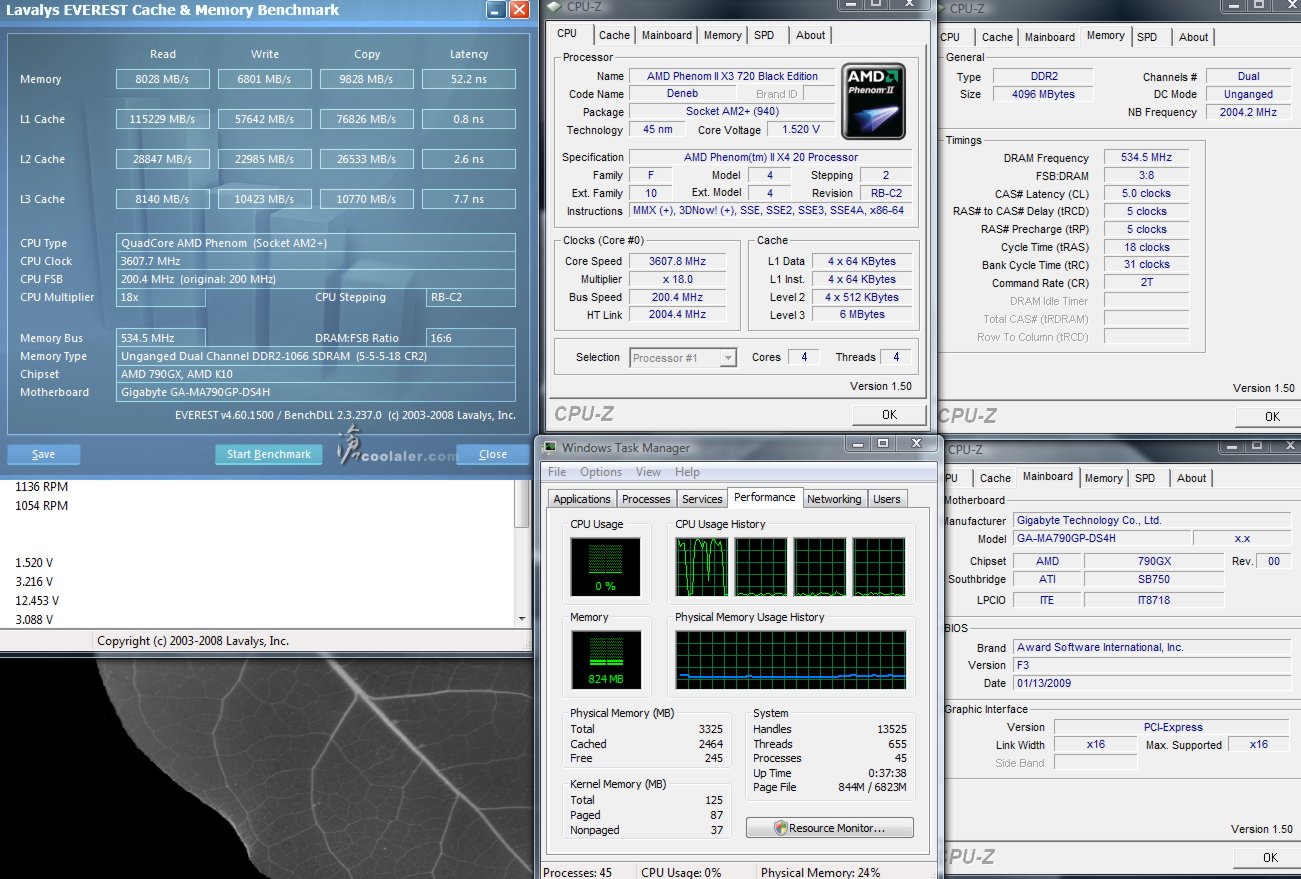This screenshot has width=1301, height=879.
Task: Click the DRAM:FSB Ratio value 16:6
Action: click(x=471, y=338)
